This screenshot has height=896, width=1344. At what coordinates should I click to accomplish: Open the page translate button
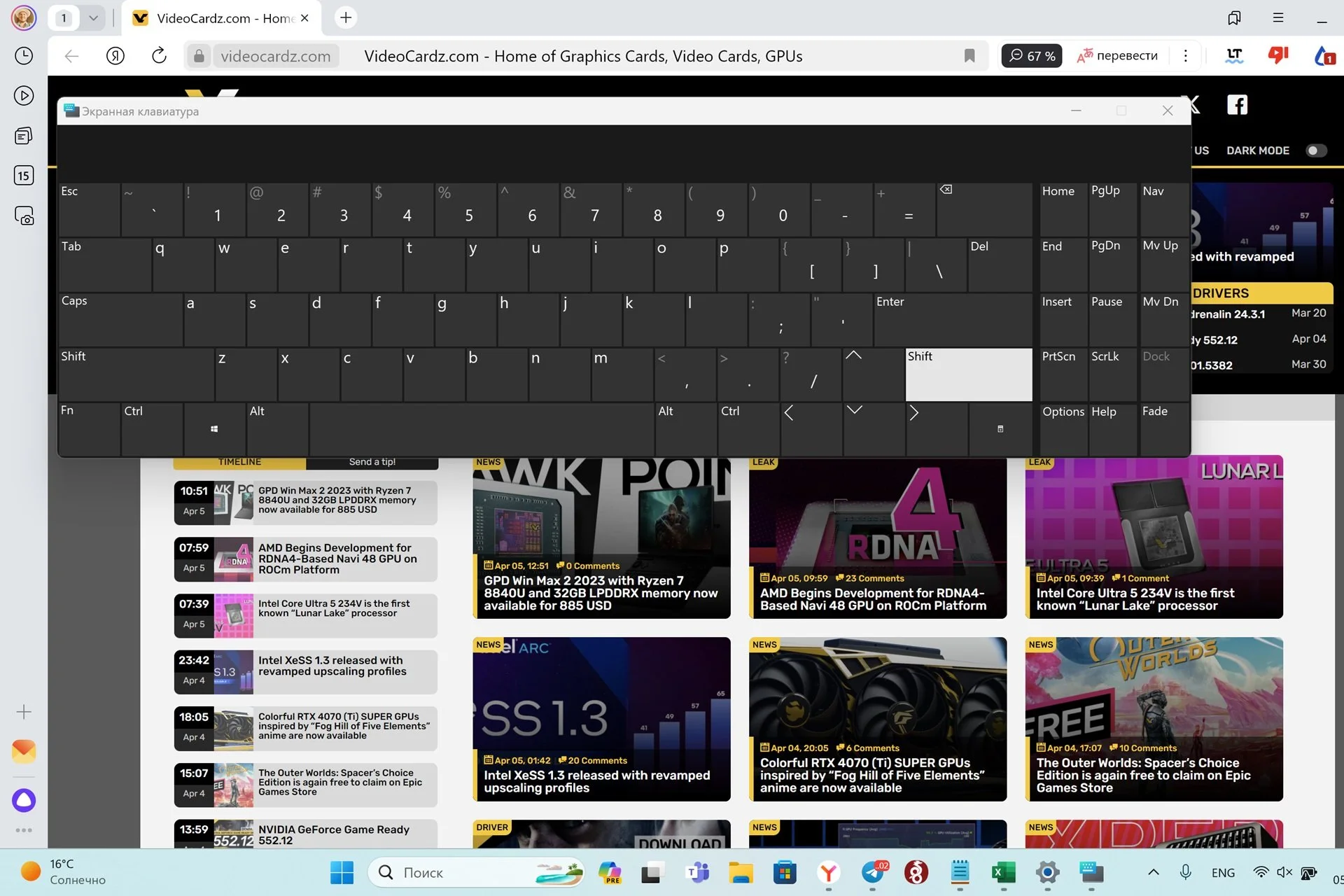point(1118,56)
